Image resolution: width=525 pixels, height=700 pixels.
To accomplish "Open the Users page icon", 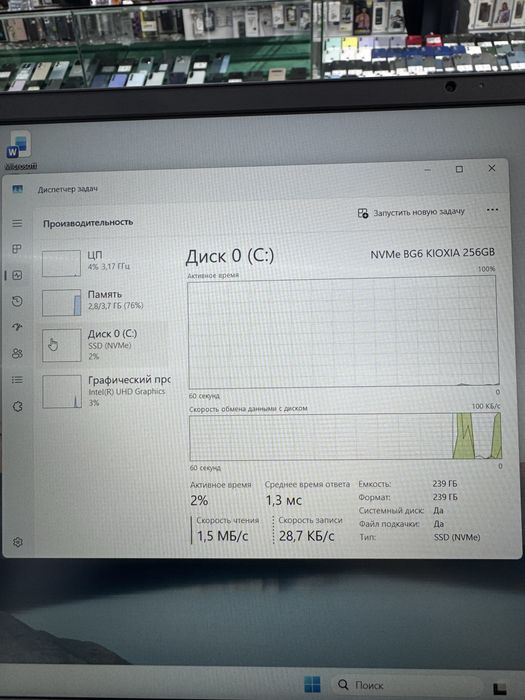I will click(17, 354).
